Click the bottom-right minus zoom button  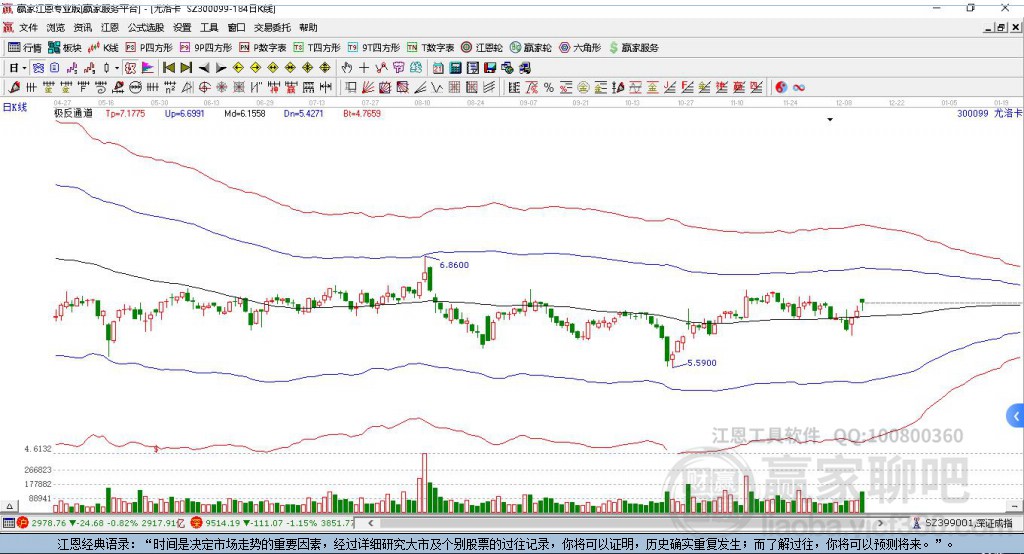1014,506
